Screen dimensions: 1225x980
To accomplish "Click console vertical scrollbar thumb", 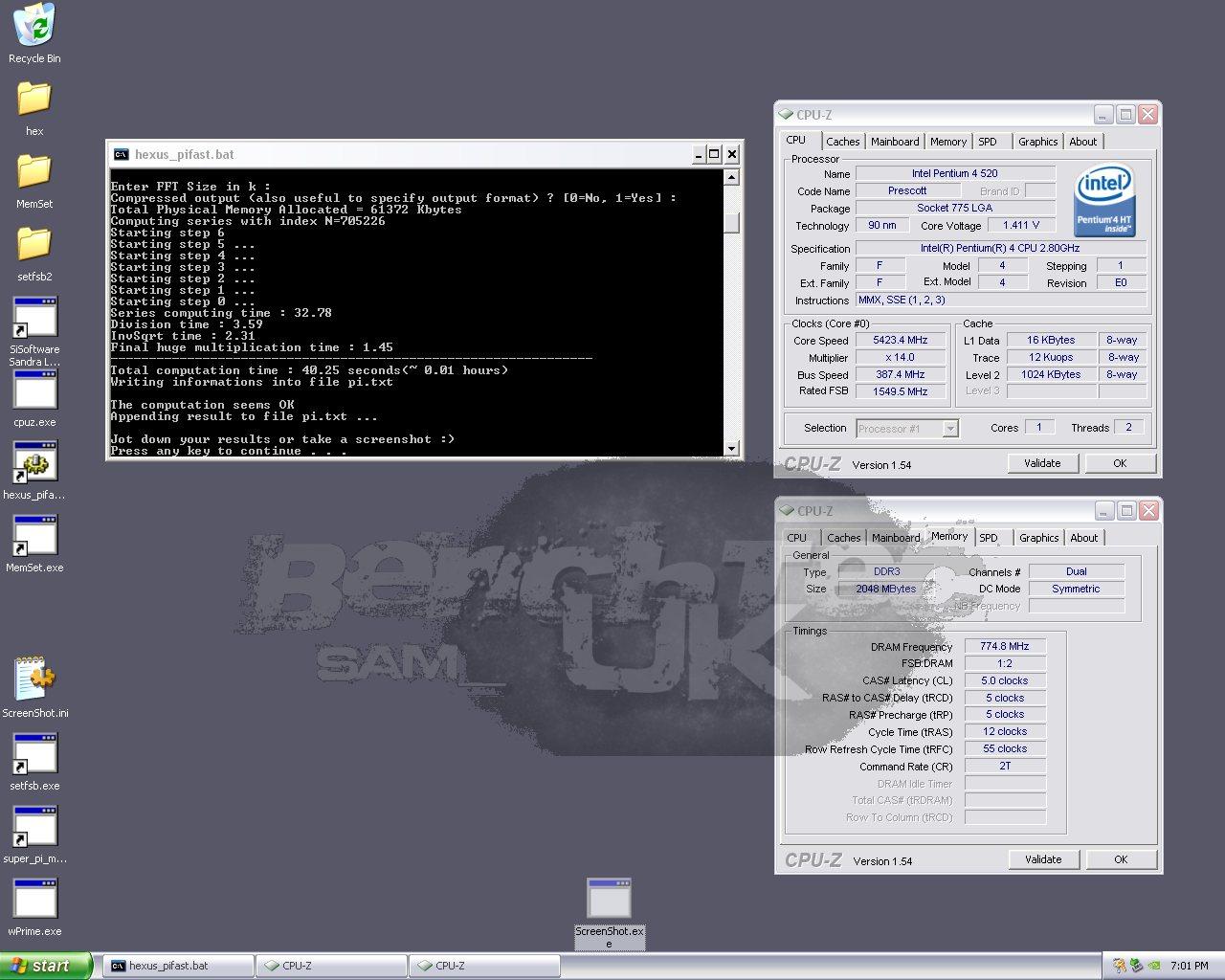I will click(x=731, y=222).
